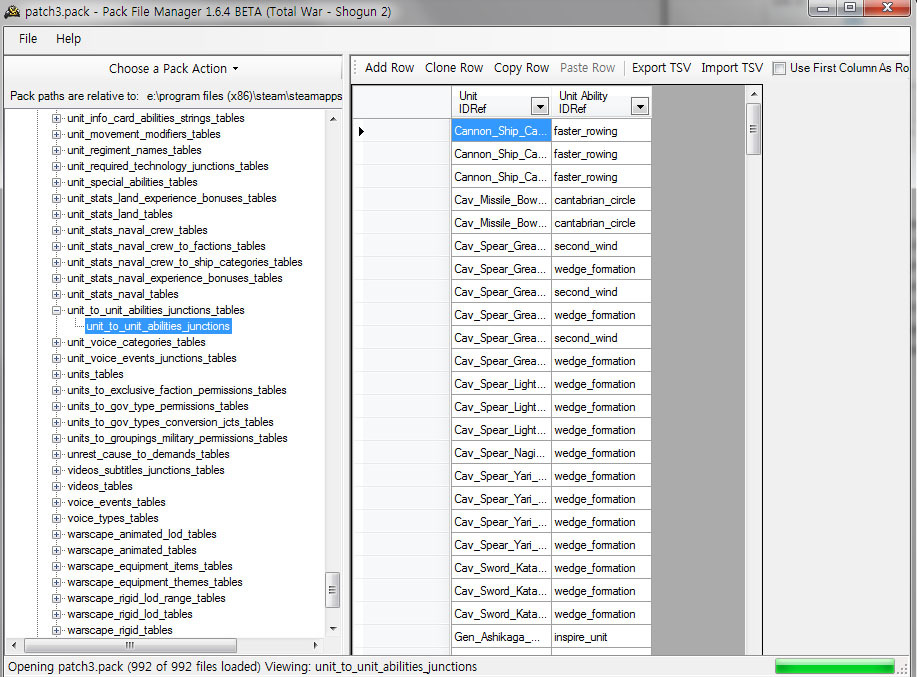Enable Use First Column As Row Header checkbox
The image size is (917, 677).
779,68
